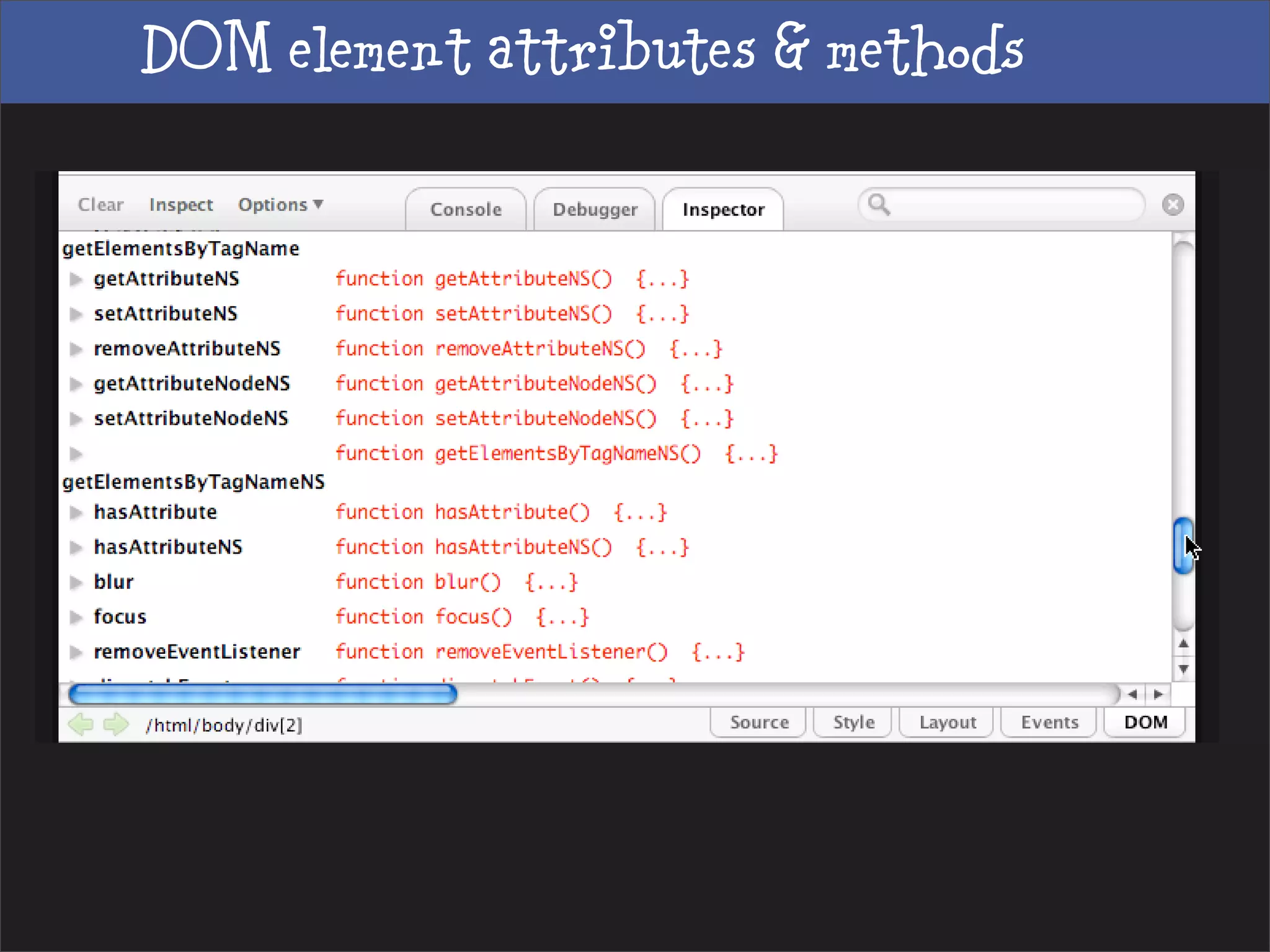Expand the hasAttribute row

point(76,513)
